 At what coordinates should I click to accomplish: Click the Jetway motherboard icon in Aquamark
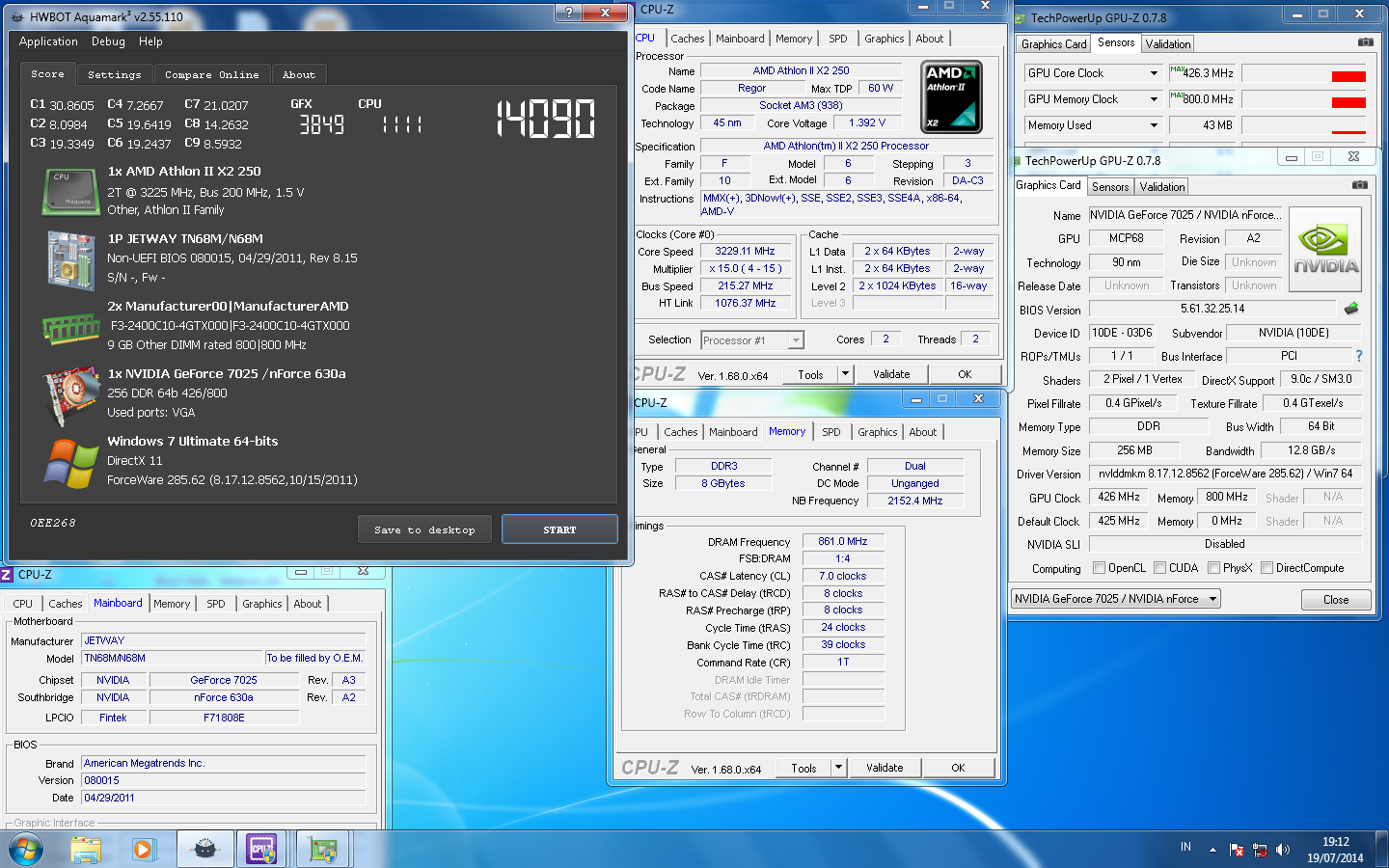(x=71, y=260)
